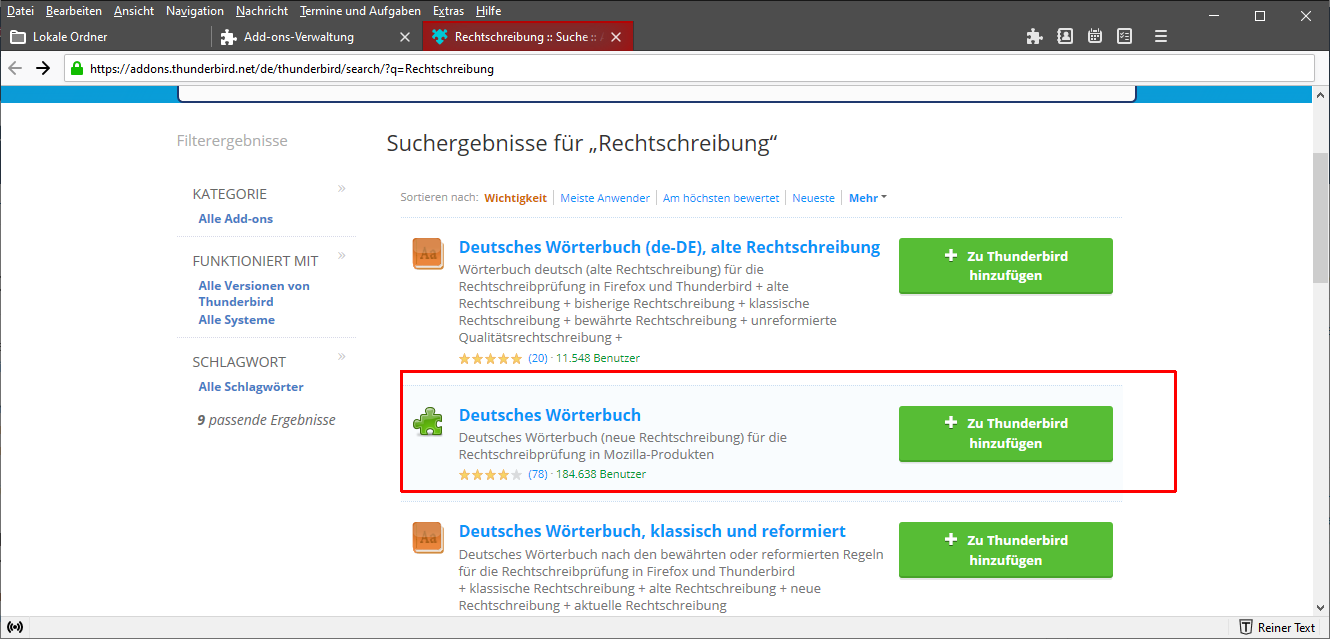
Task: Click the 'Filterergebnisse' heading
Action: [x=232, y=141]
